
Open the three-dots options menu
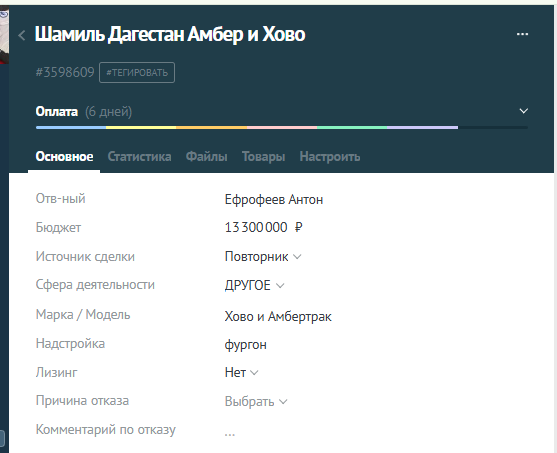point(522,34)
